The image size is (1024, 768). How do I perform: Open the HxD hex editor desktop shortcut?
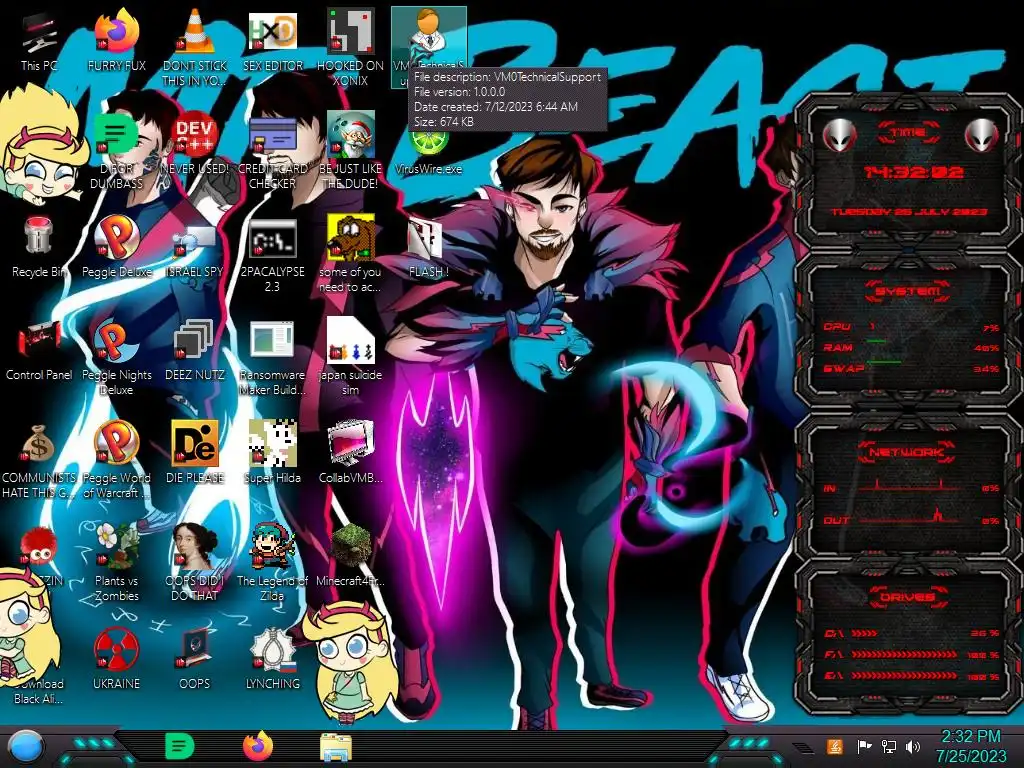272,40
